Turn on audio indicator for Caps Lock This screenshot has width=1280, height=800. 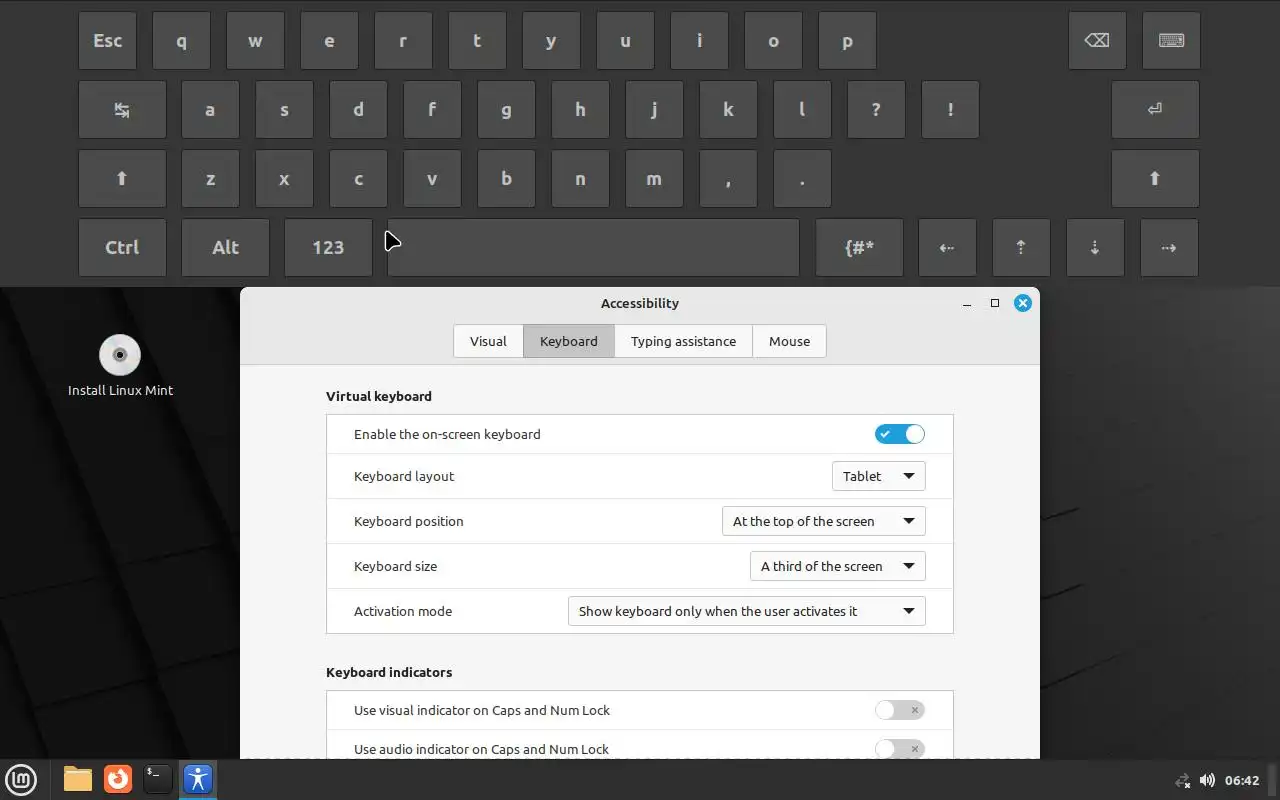pos(899,748)
